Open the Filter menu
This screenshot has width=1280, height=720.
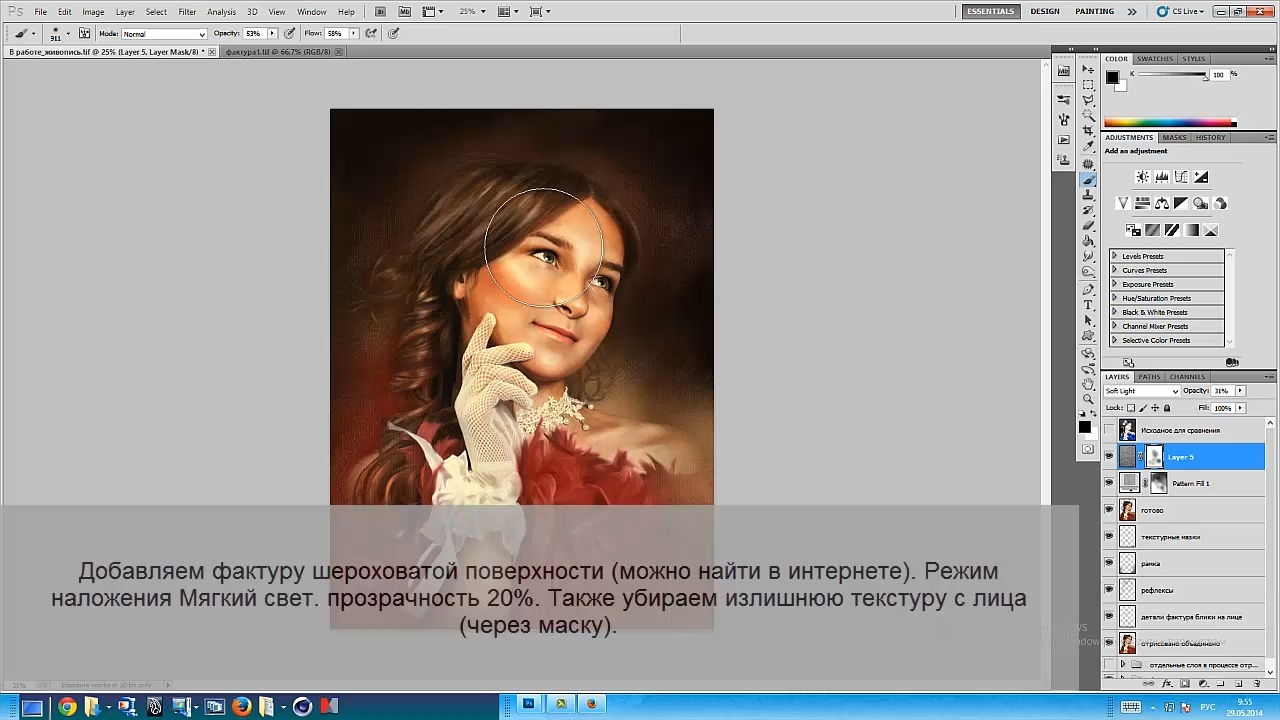pyautogui.click(x=187, y=12)
